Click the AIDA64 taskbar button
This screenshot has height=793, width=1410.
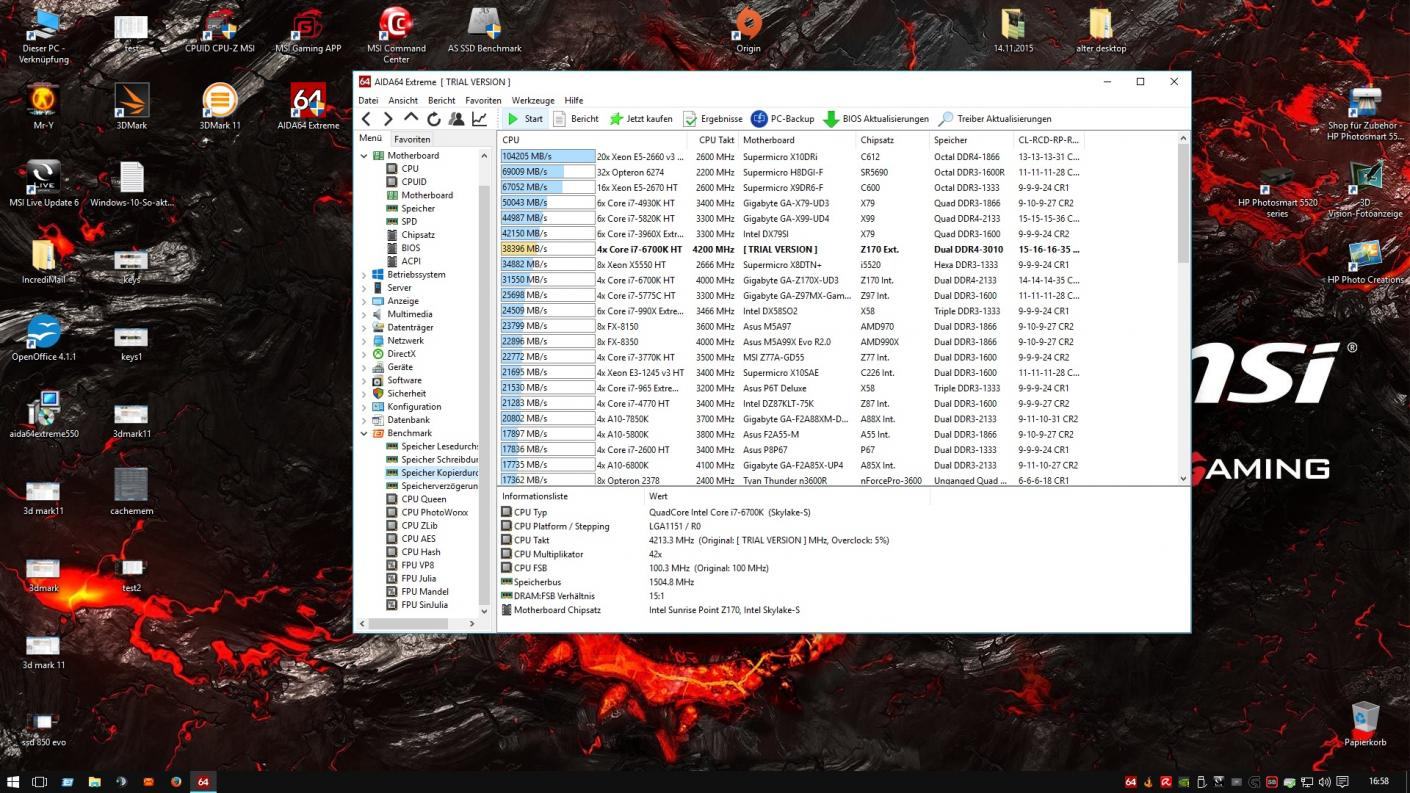pos(203,781)
